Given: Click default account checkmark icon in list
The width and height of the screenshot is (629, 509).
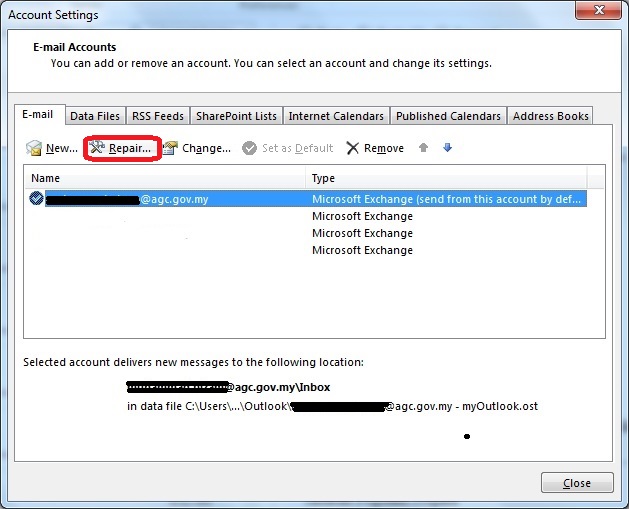Looking at the screenshot, I should click(36, 199).
